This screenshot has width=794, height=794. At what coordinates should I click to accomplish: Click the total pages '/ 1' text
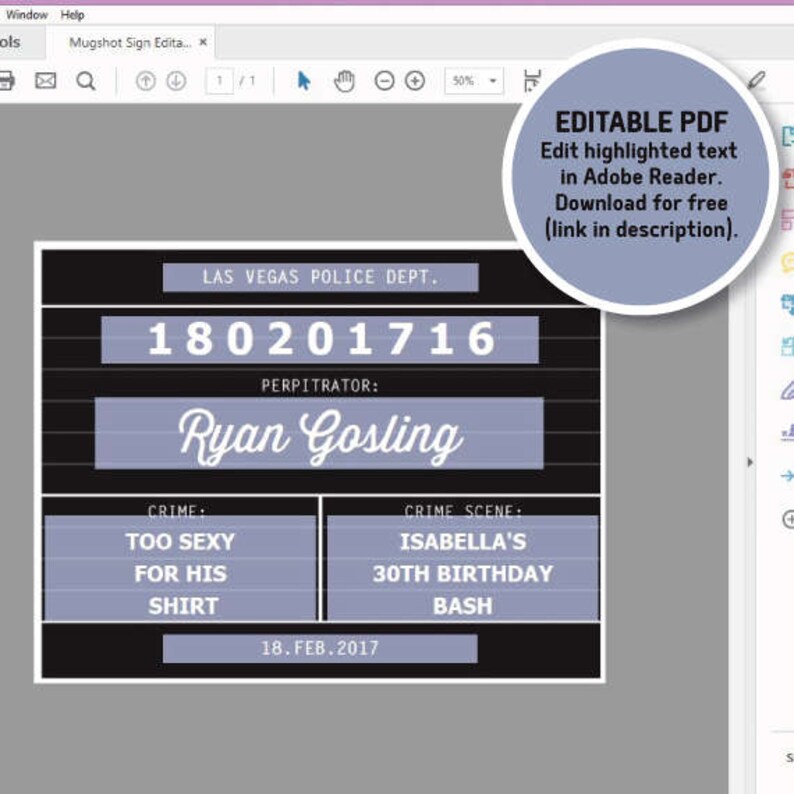[247, 81]
